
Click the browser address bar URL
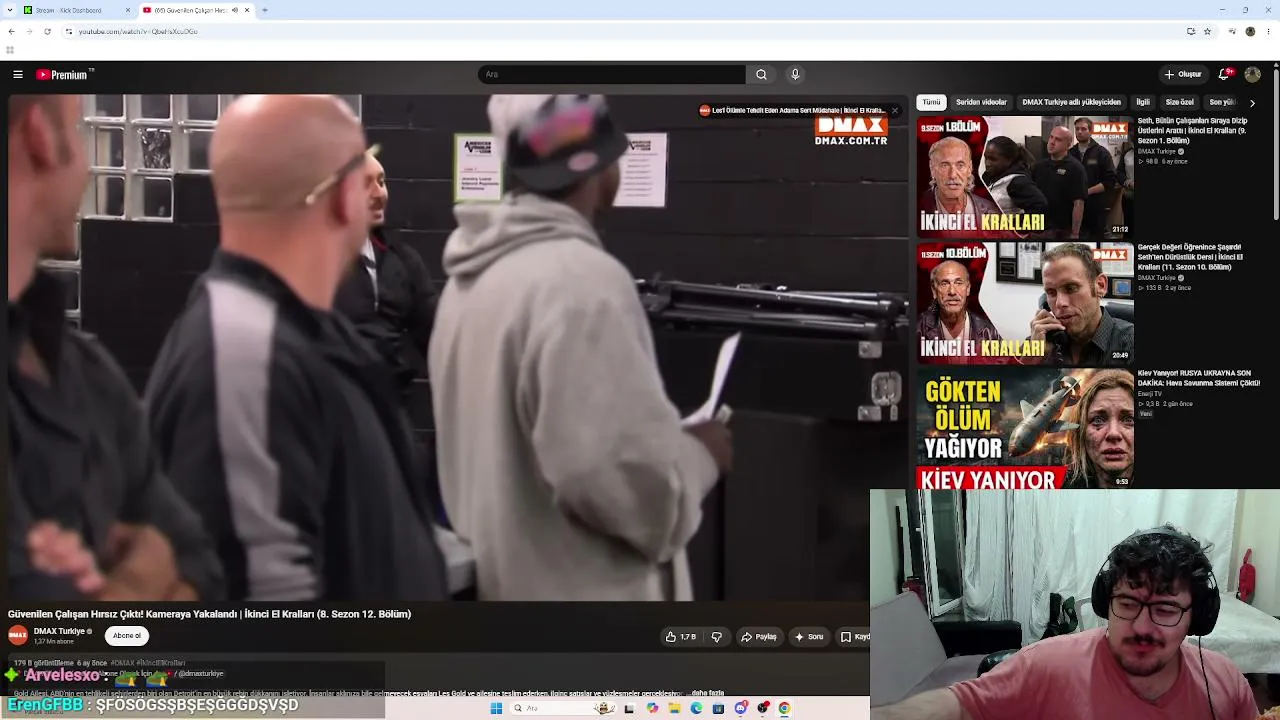[x=138, y=31]
